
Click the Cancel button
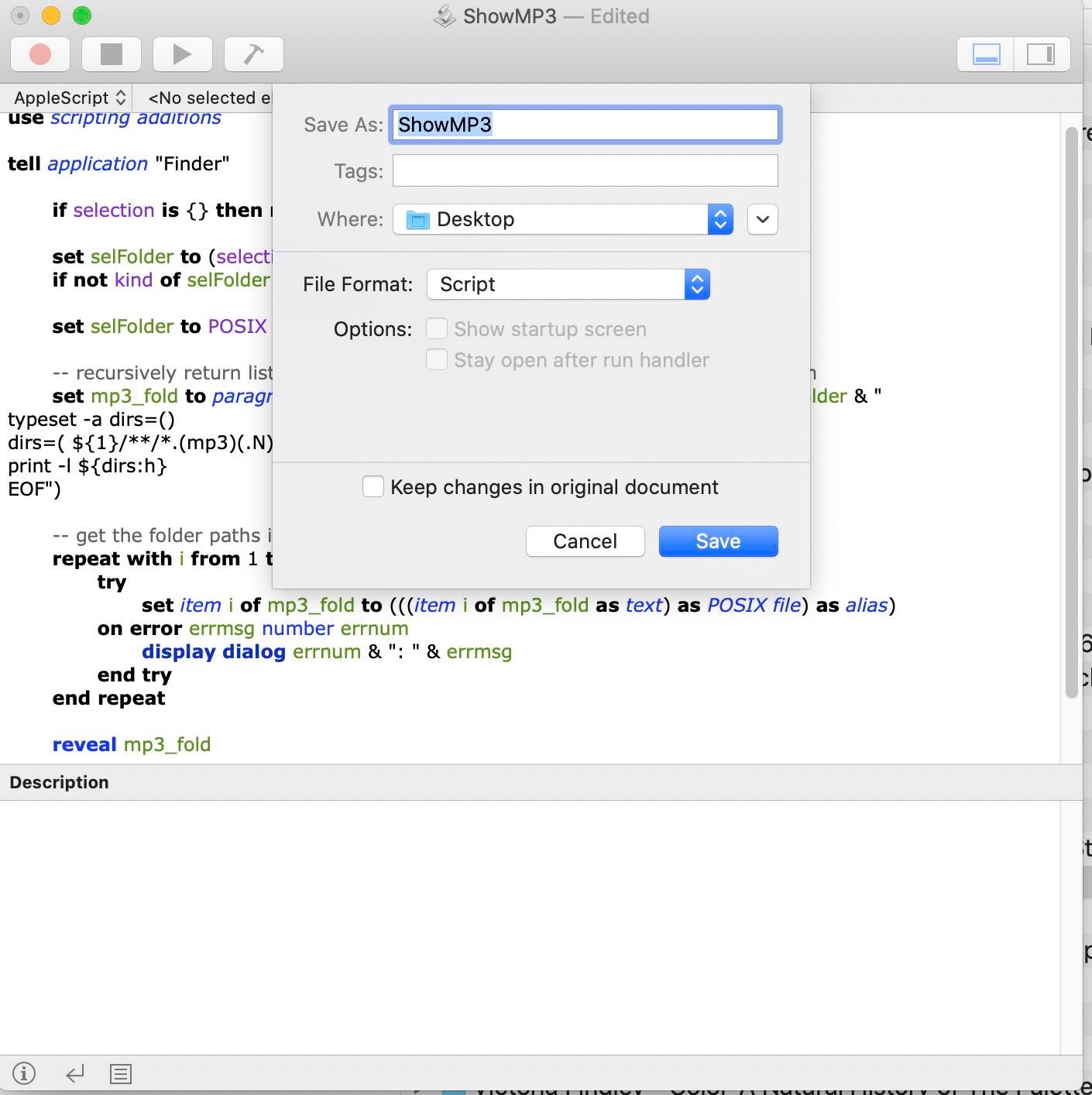(585, 541)
